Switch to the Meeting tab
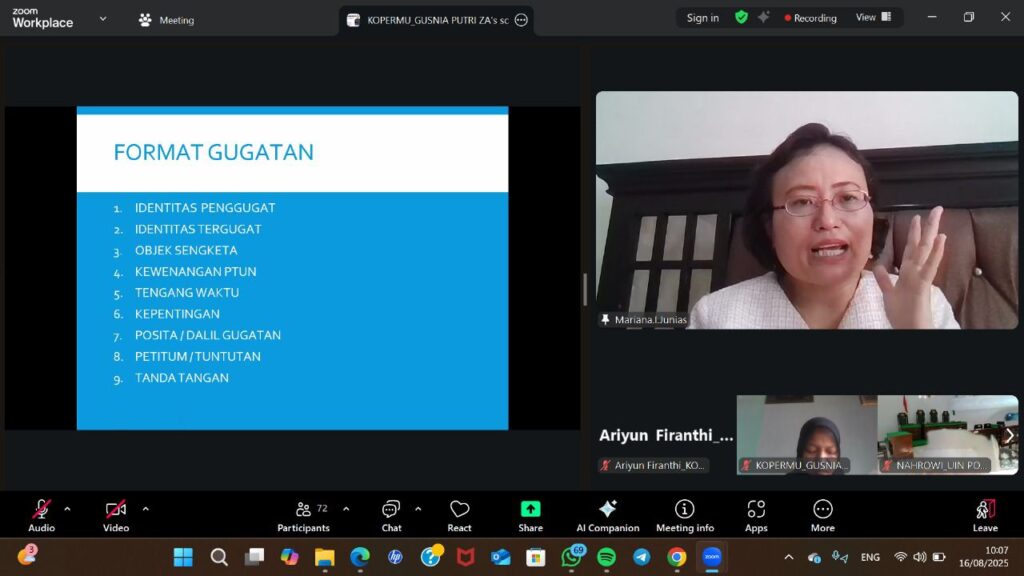Screen dimensions: 1024x576 pos(167,20)
